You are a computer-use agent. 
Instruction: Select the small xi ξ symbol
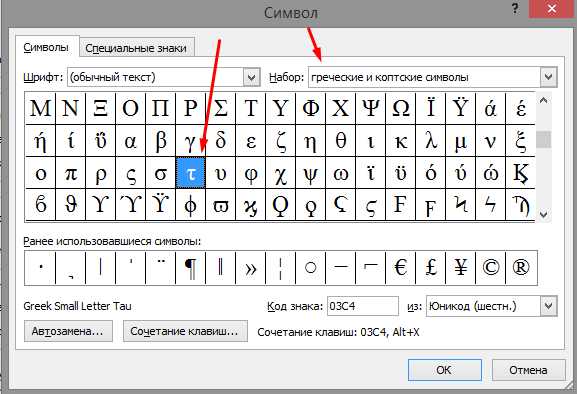[x=521, y=141]
